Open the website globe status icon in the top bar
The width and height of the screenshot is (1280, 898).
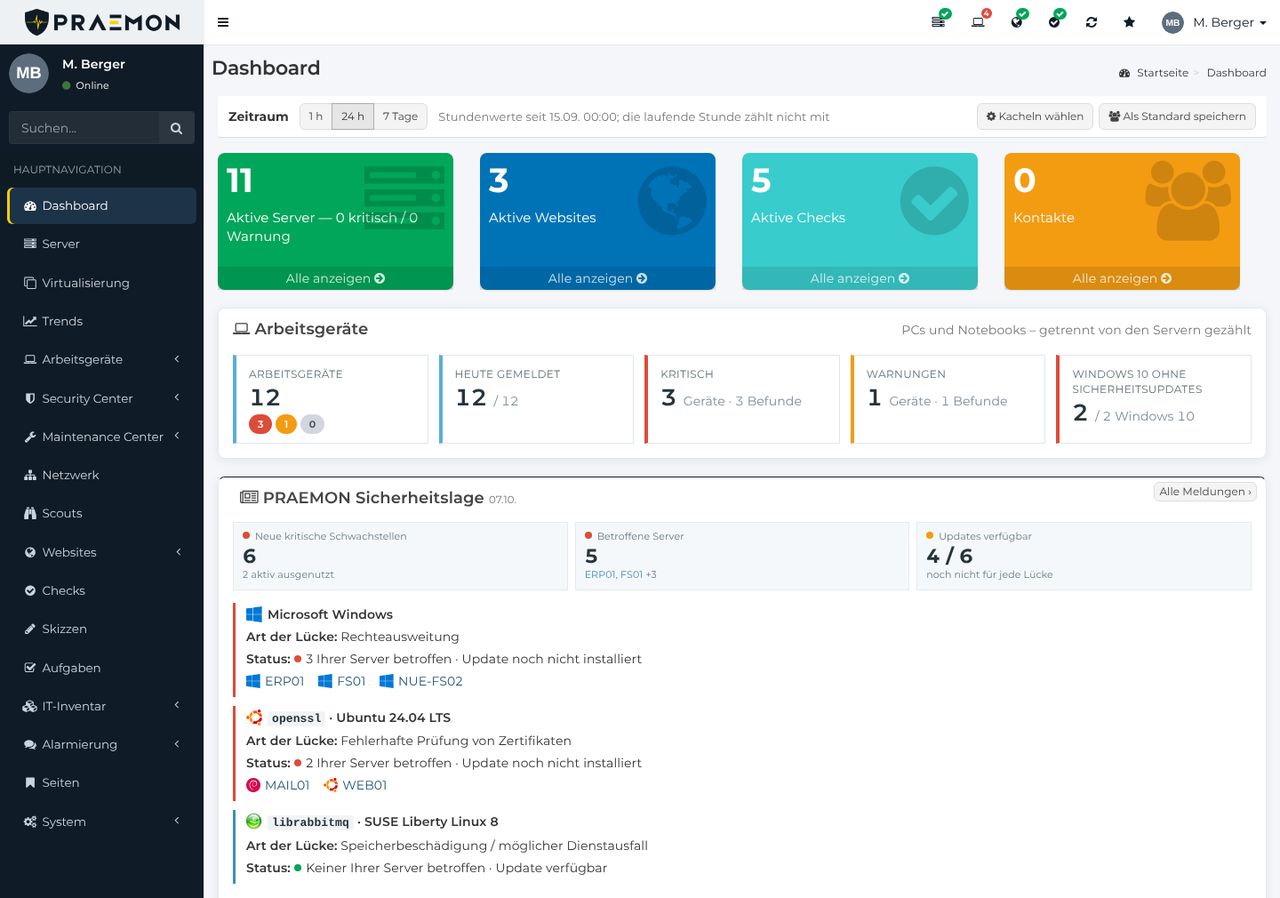[x=1017, y=22]
